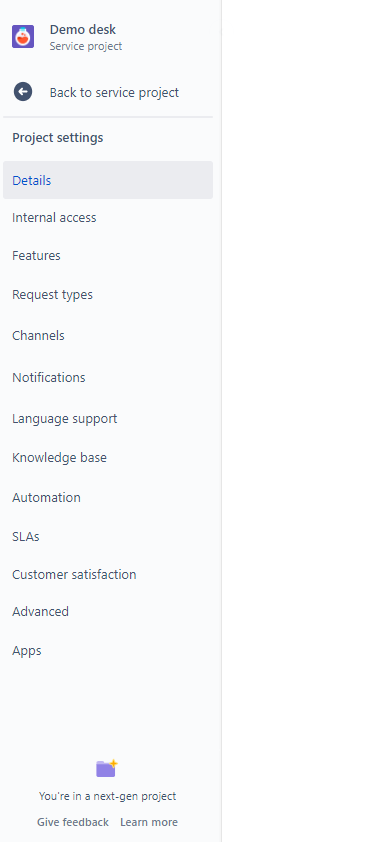
Task: Select Request types in sidebar
Action: click(108, 295)
